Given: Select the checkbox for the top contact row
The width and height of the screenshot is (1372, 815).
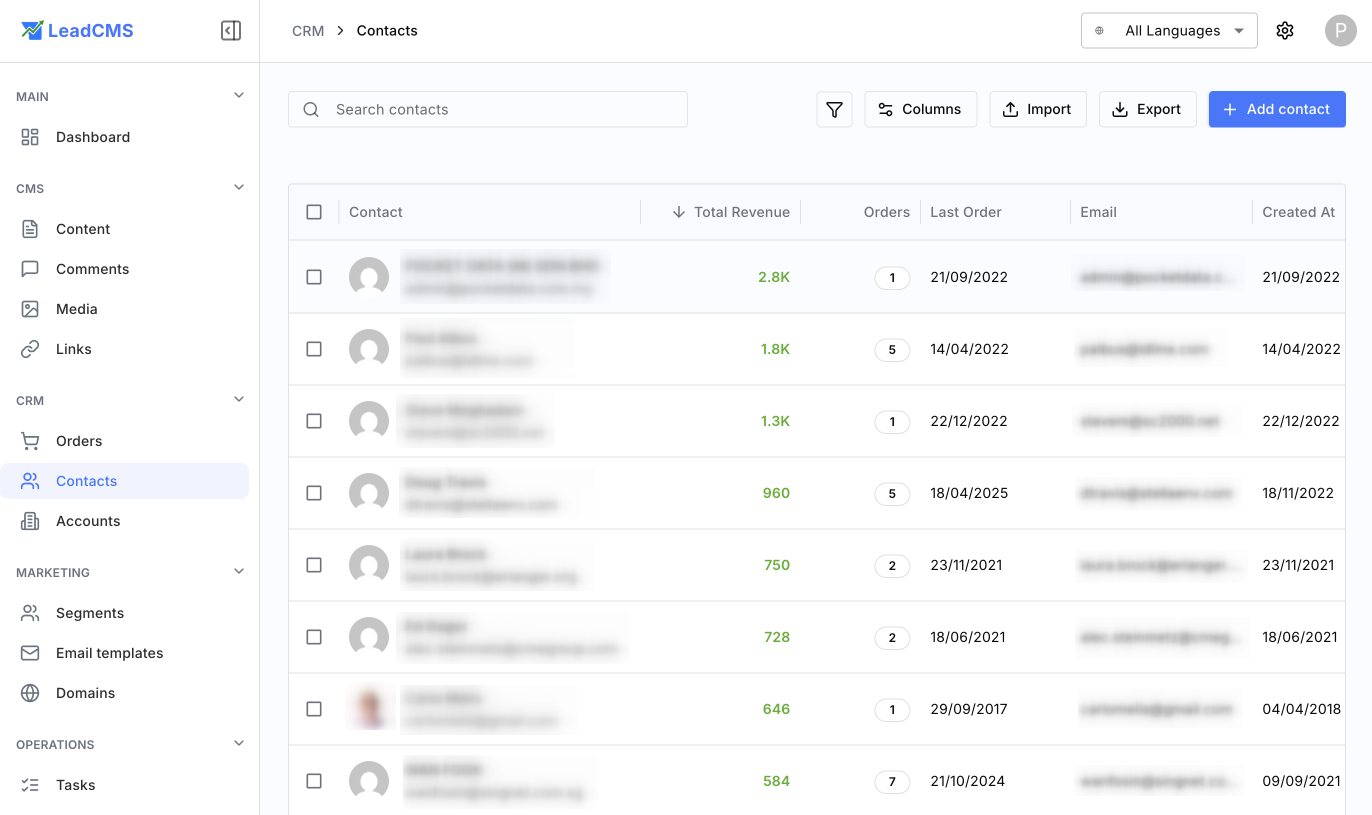Looking at the screenshot, I should (x=314, y=277).
